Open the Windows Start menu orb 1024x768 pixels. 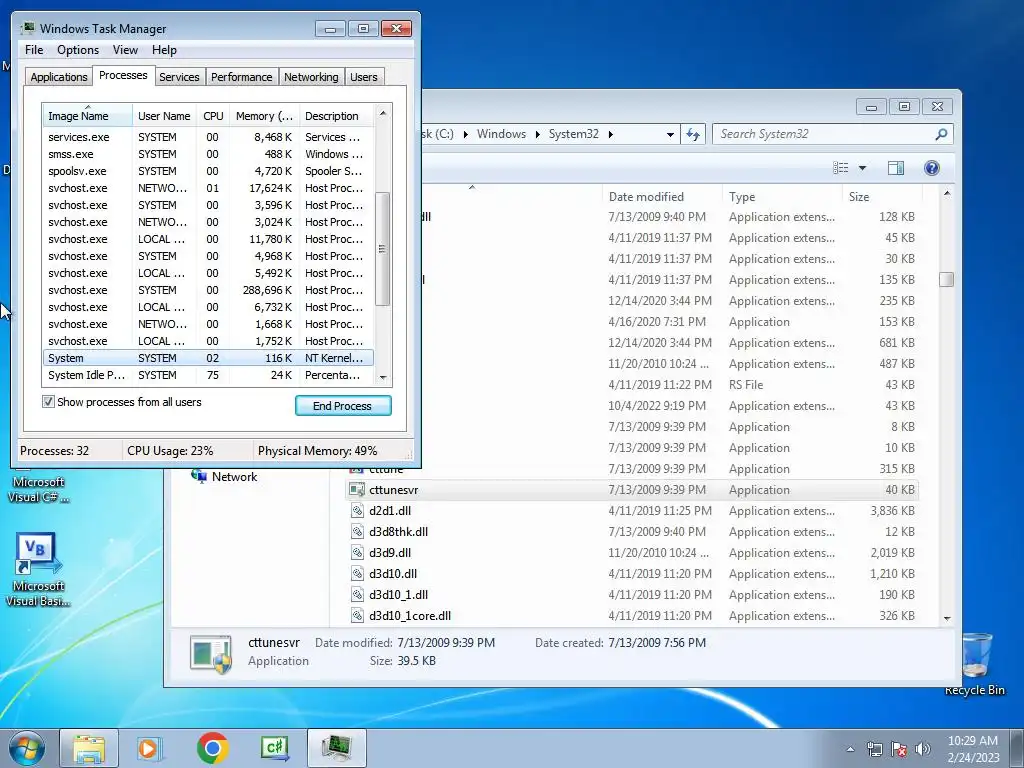(27, 748)
